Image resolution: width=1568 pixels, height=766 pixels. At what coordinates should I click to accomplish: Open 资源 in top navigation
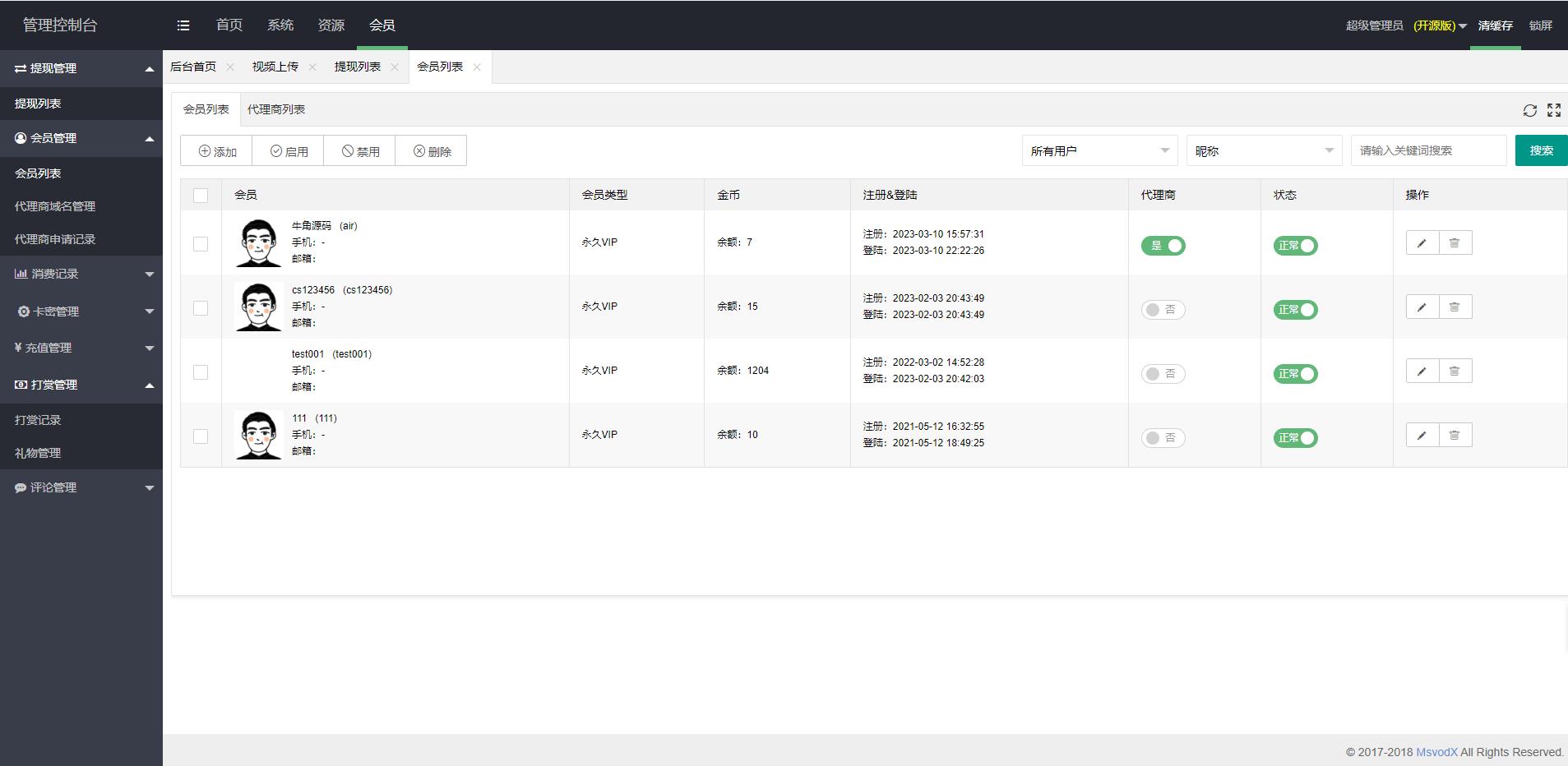coord(331,25)
